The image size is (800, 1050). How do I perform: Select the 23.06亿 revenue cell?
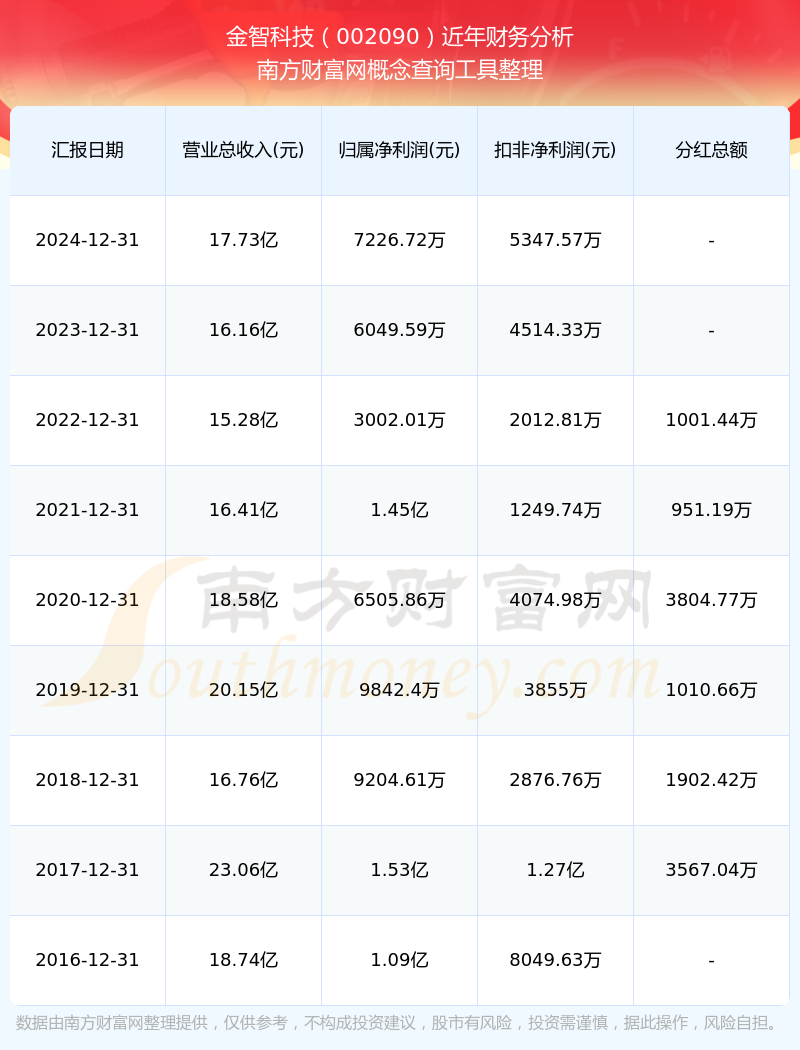point(244,870)
